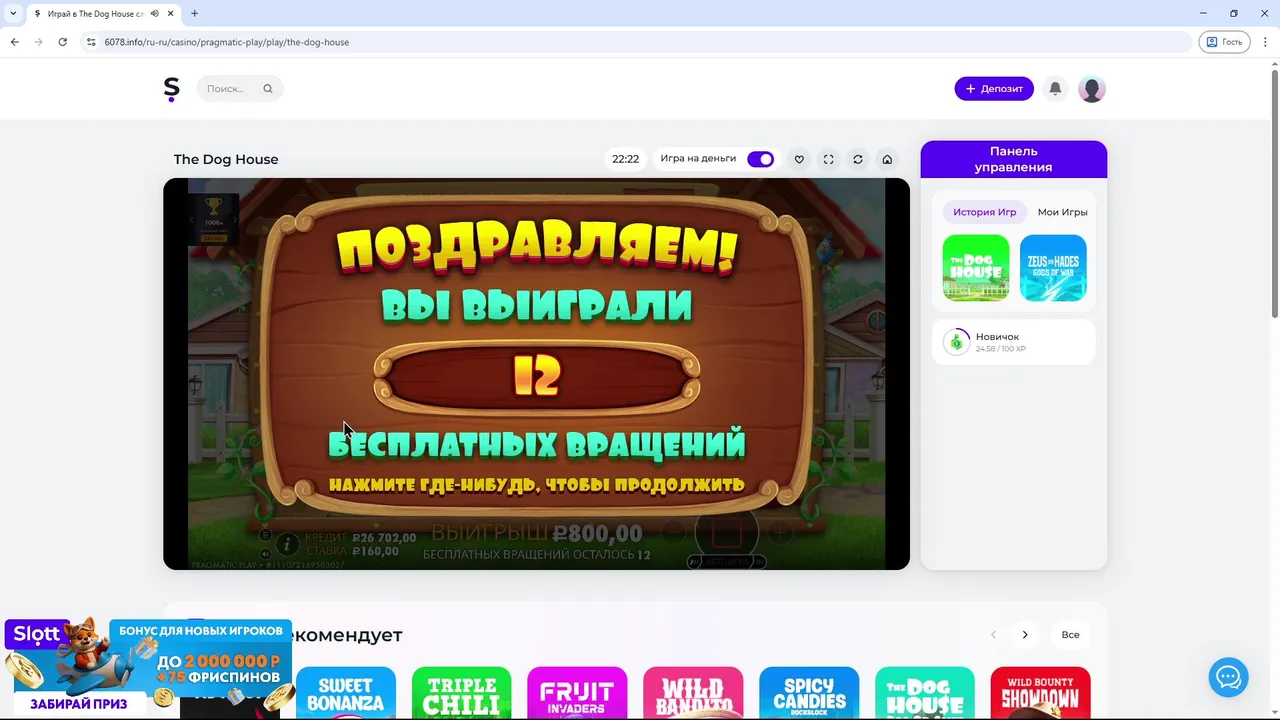Click the home icon above the game
The image size is (1280, 720).
pyautogui.click(x=887, y=159)
